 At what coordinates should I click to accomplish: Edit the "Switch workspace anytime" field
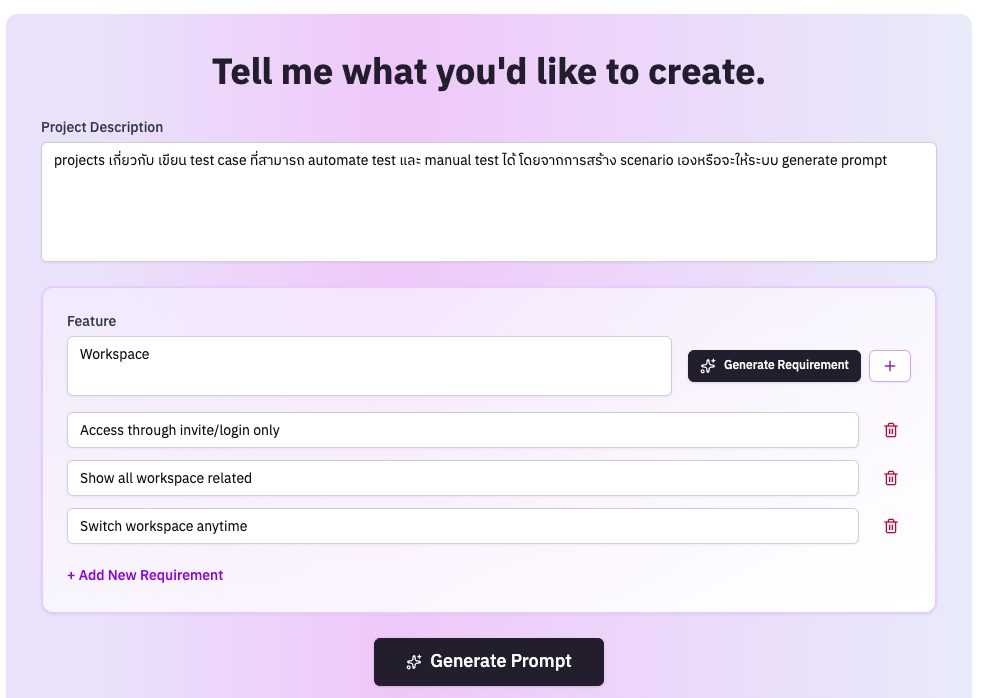tap(462, 526)
